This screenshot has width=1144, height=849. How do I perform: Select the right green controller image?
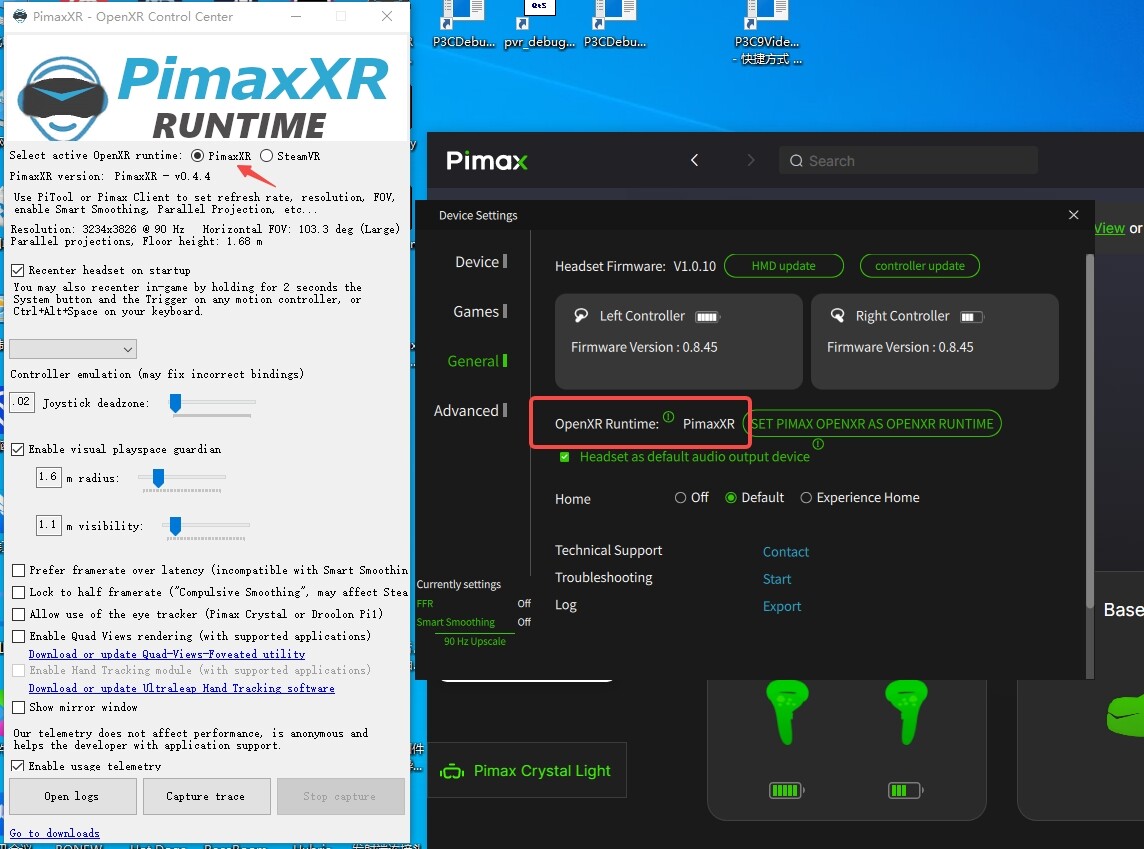(905, 712)
